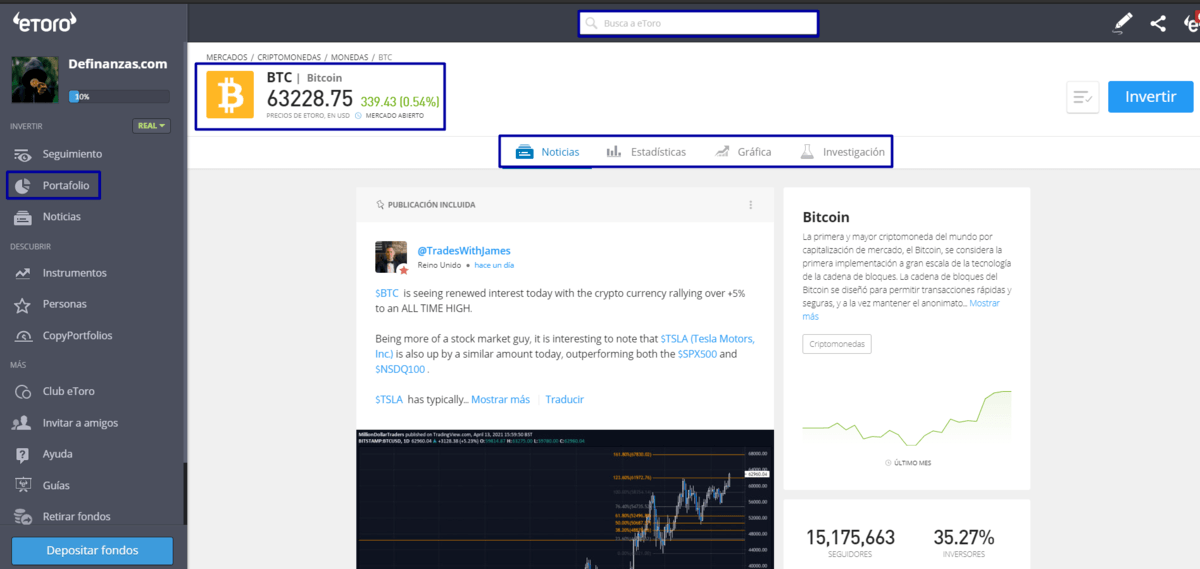Click the orange Bitcoin logo
1200x569 pixels.
230,95
